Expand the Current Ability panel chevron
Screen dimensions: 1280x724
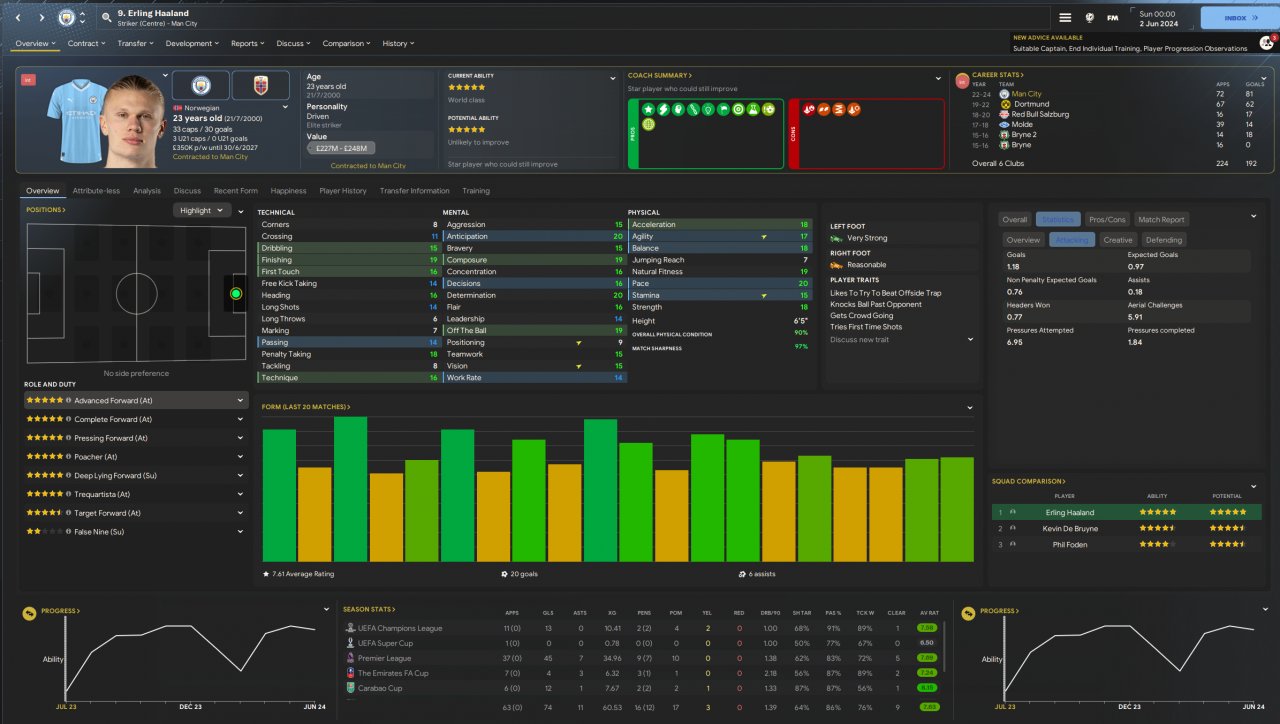pyautogui.click(x=613, y=77)
